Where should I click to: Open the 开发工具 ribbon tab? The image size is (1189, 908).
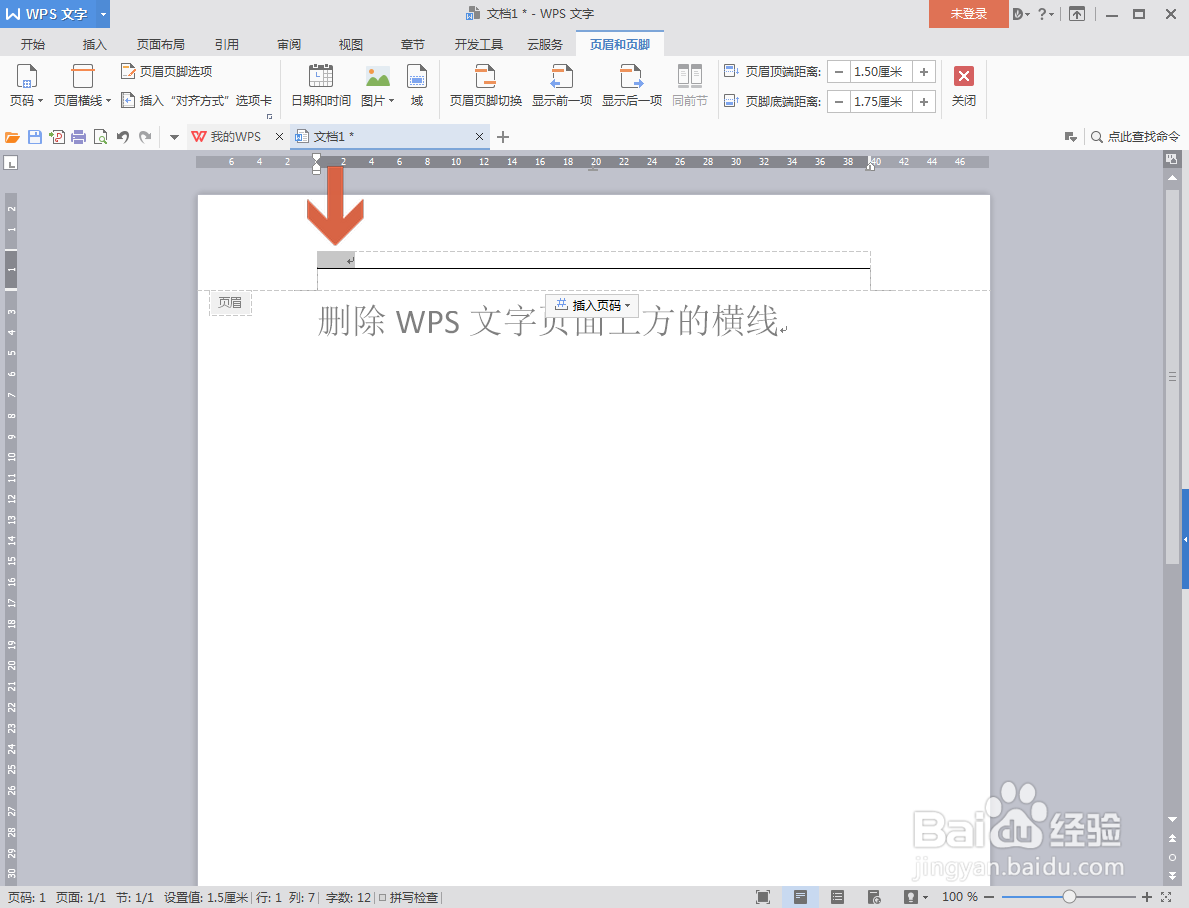[478, 45]
